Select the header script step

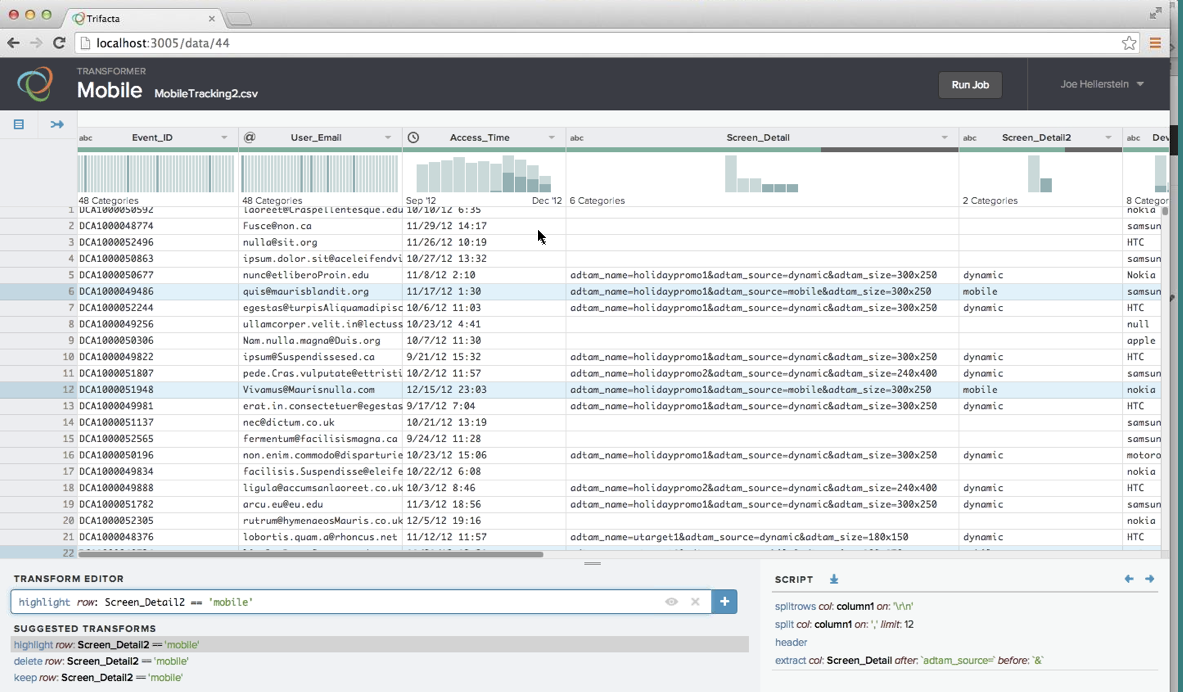(x=791, y=642)
